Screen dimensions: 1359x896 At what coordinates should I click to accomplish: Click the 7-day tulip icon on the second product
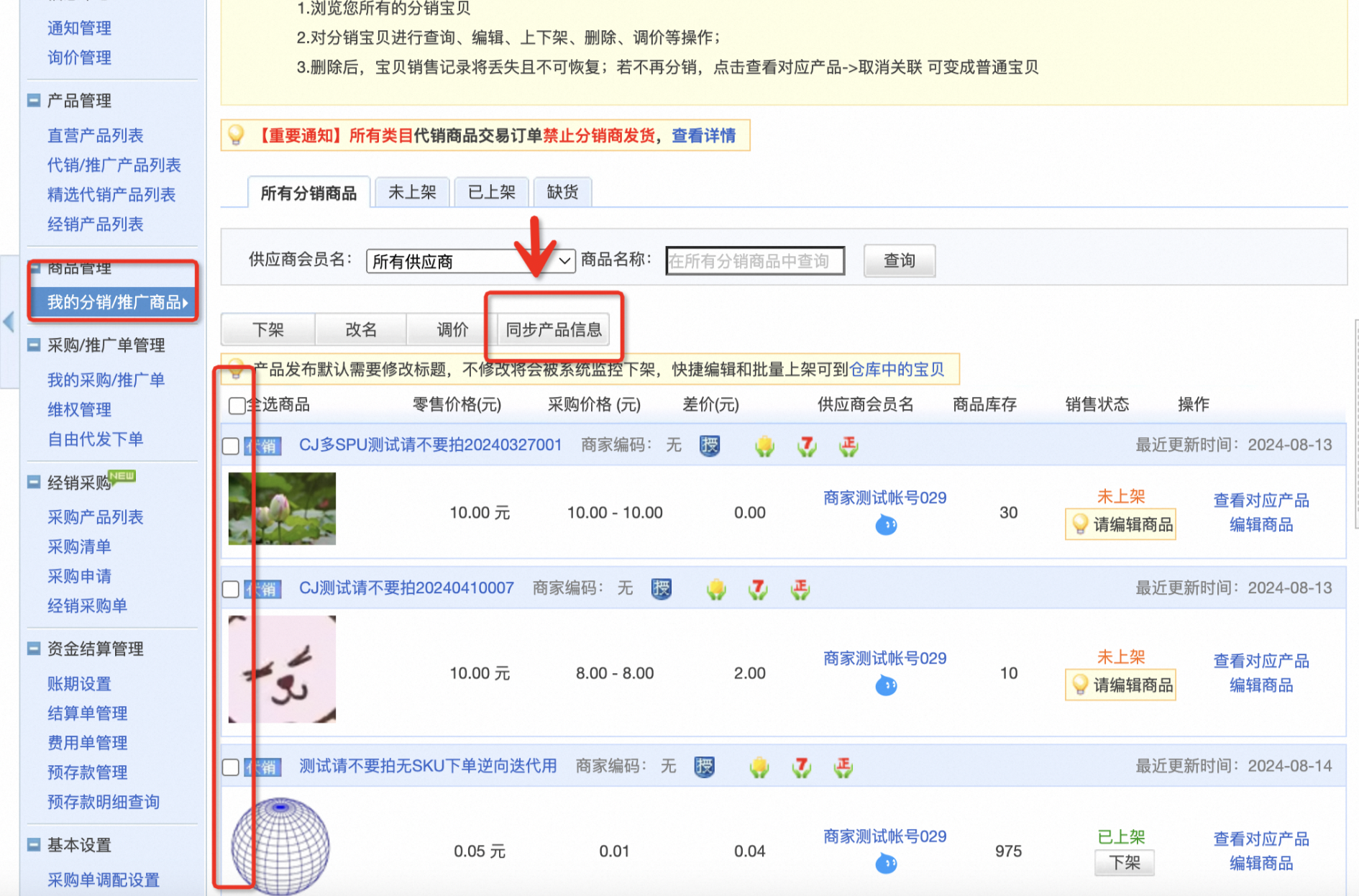click(758, 590)
